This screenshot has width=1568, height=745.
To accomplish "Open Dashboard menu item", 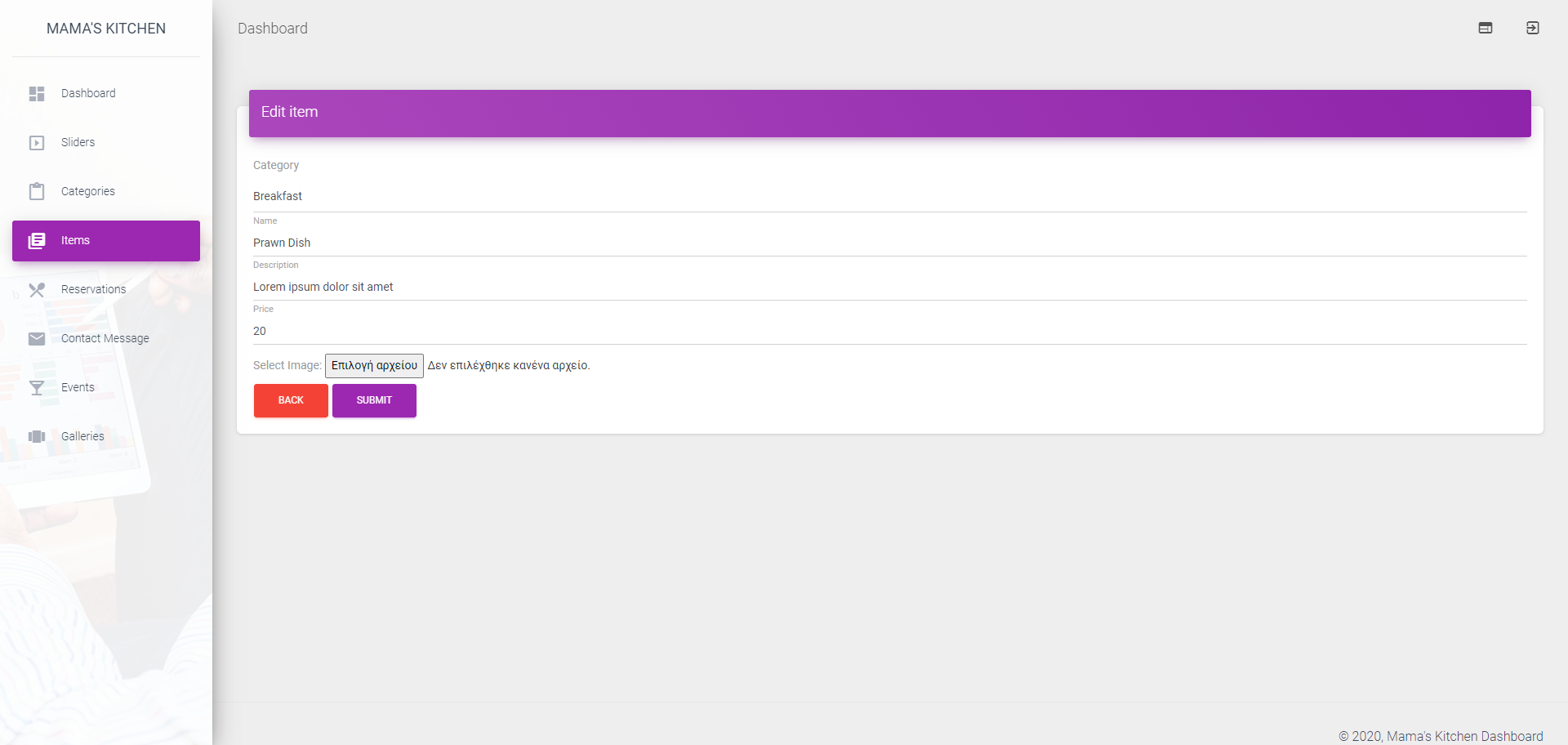I will 106,94.
